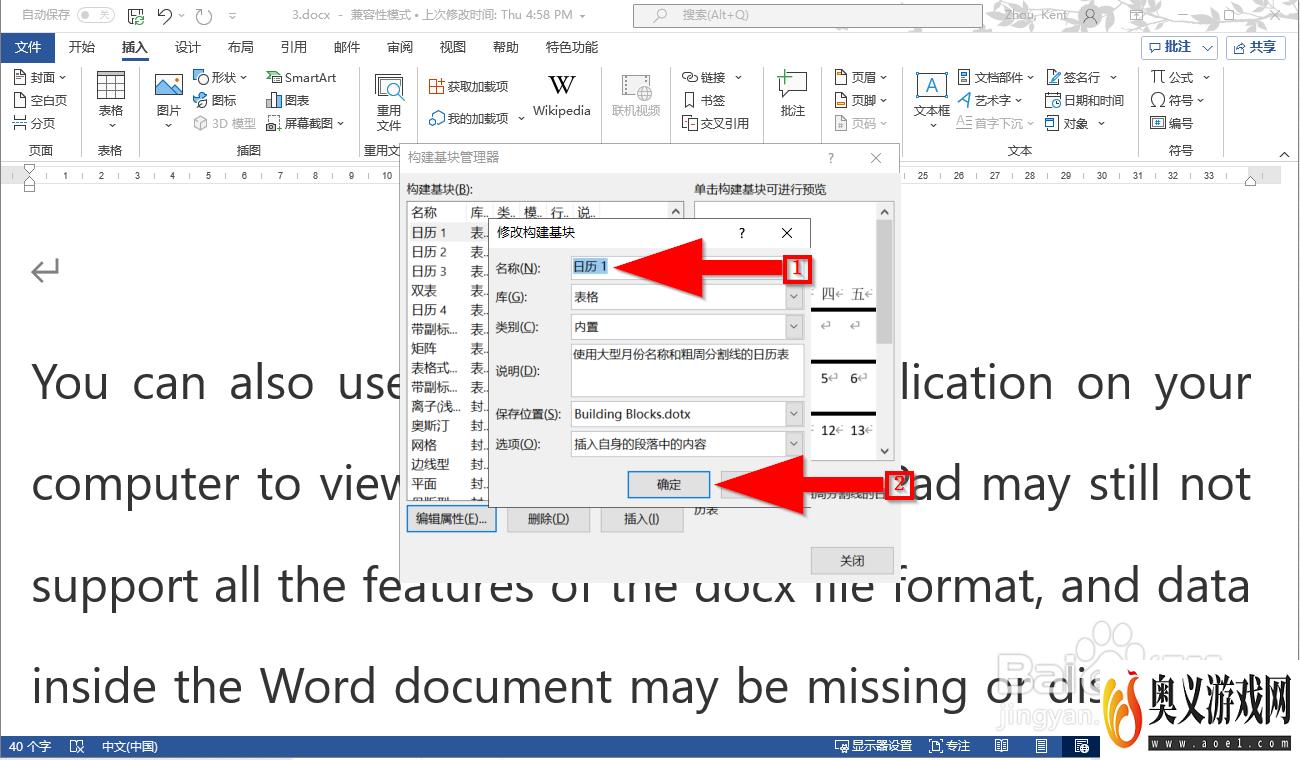The image size is (1300, 760).
Task: Switch to the 引用 tab
Action: pos(293,47)
